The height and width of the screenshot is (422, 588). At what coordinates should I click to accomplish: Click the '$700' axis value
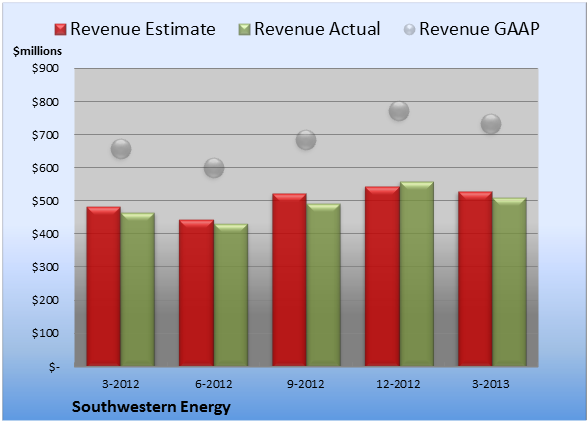45,135
